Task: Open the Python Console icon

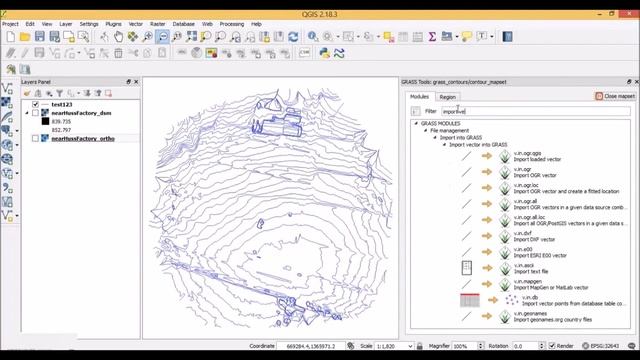Action: pyautogui.click(x=324, y=53)
